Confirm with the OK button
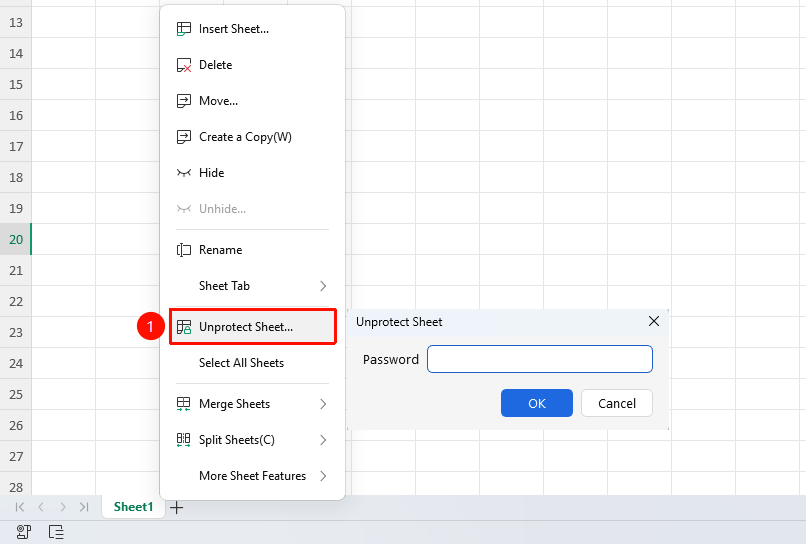The height and width of the screenshot is (544, 806). [537, 403]
